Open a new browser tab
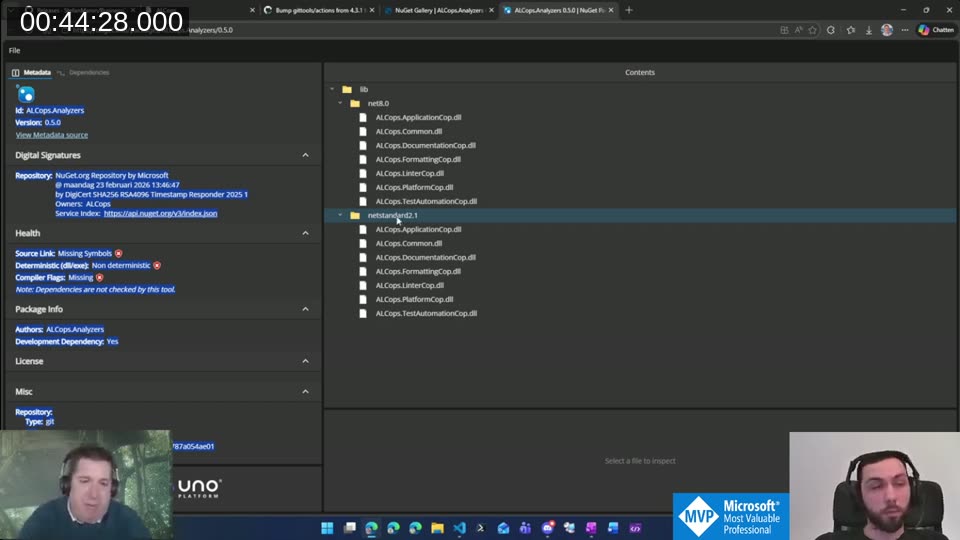 tap(629, 10)
